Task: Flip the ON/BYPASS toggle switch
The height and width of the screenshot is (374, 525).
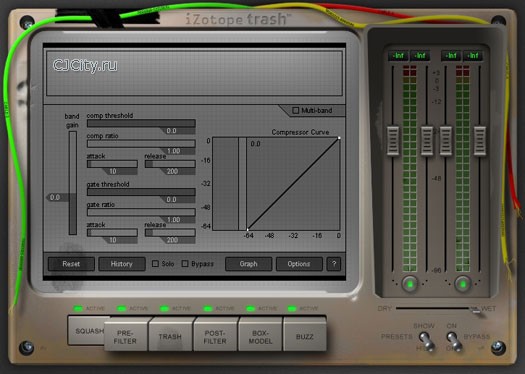Action: [x=454, y=341]
